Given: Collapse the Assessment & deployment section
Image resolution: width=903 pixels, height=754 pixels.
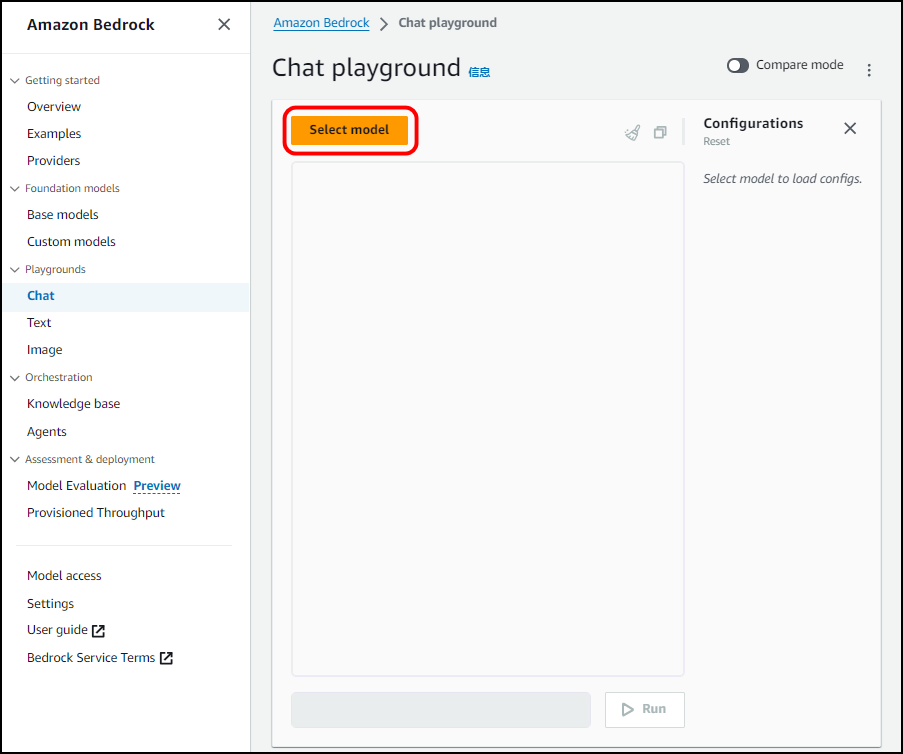Looking at the screenshot, I should (15, 460).
